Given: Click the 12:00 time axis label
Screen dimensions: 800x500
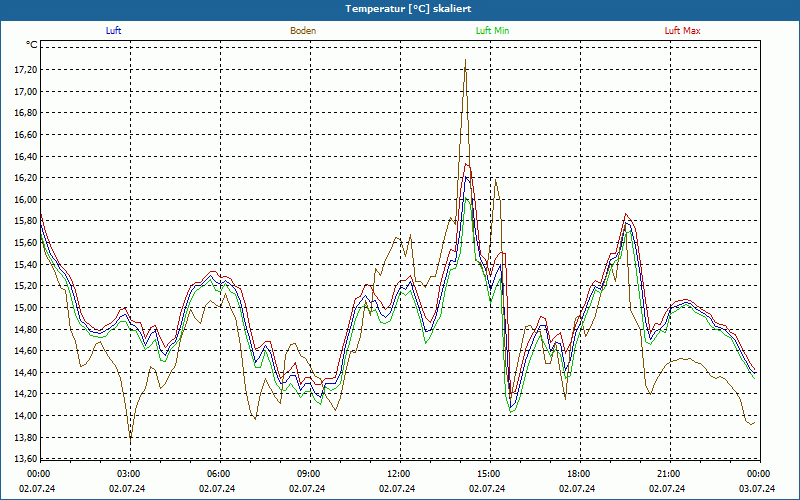Looking at the screenshot, I should point(397,474).
